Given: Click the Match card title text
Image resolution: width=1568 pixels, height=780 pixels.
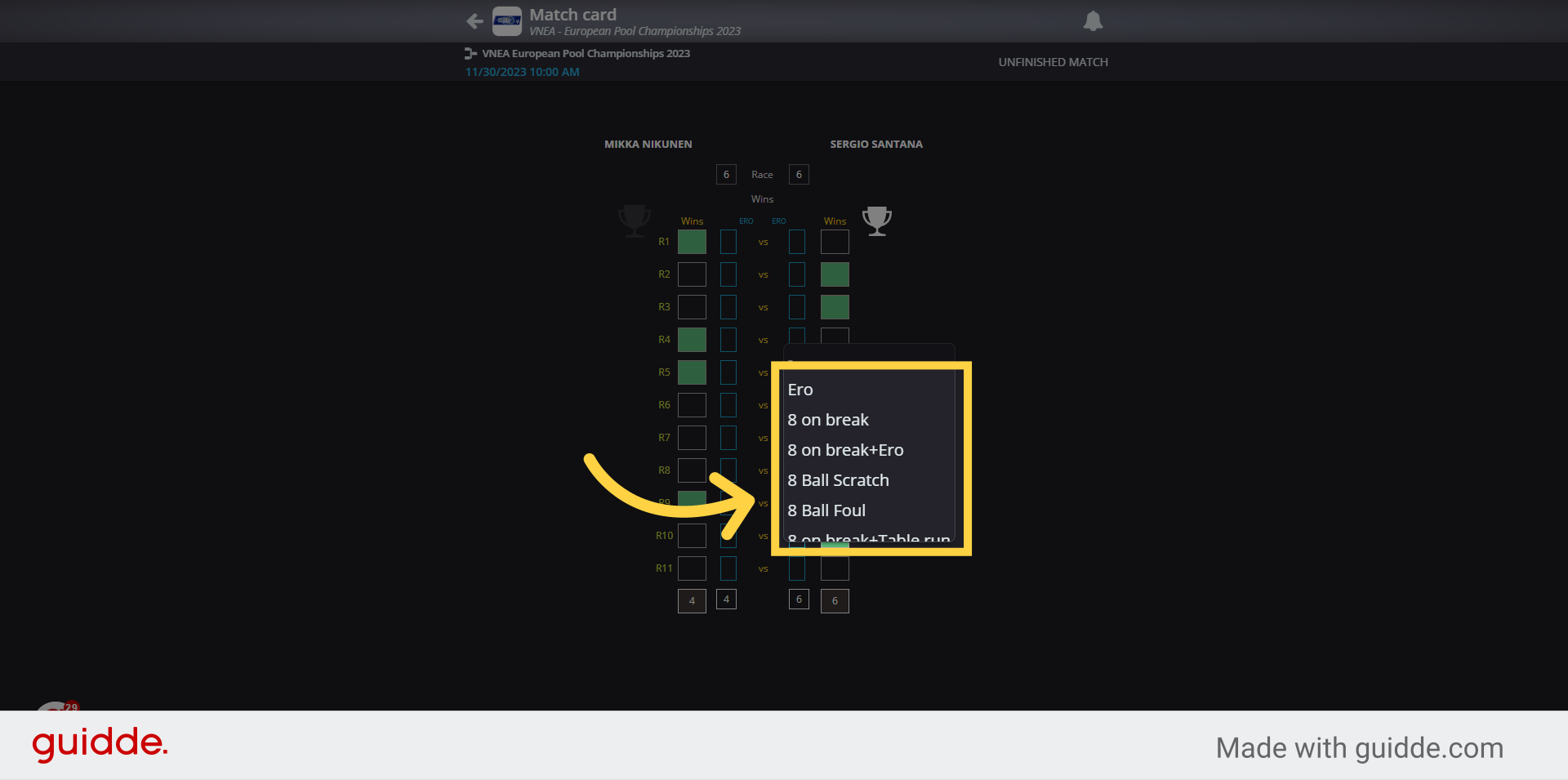Looking at the screenshot, I should pyautogui.click(x=572, y=15).
